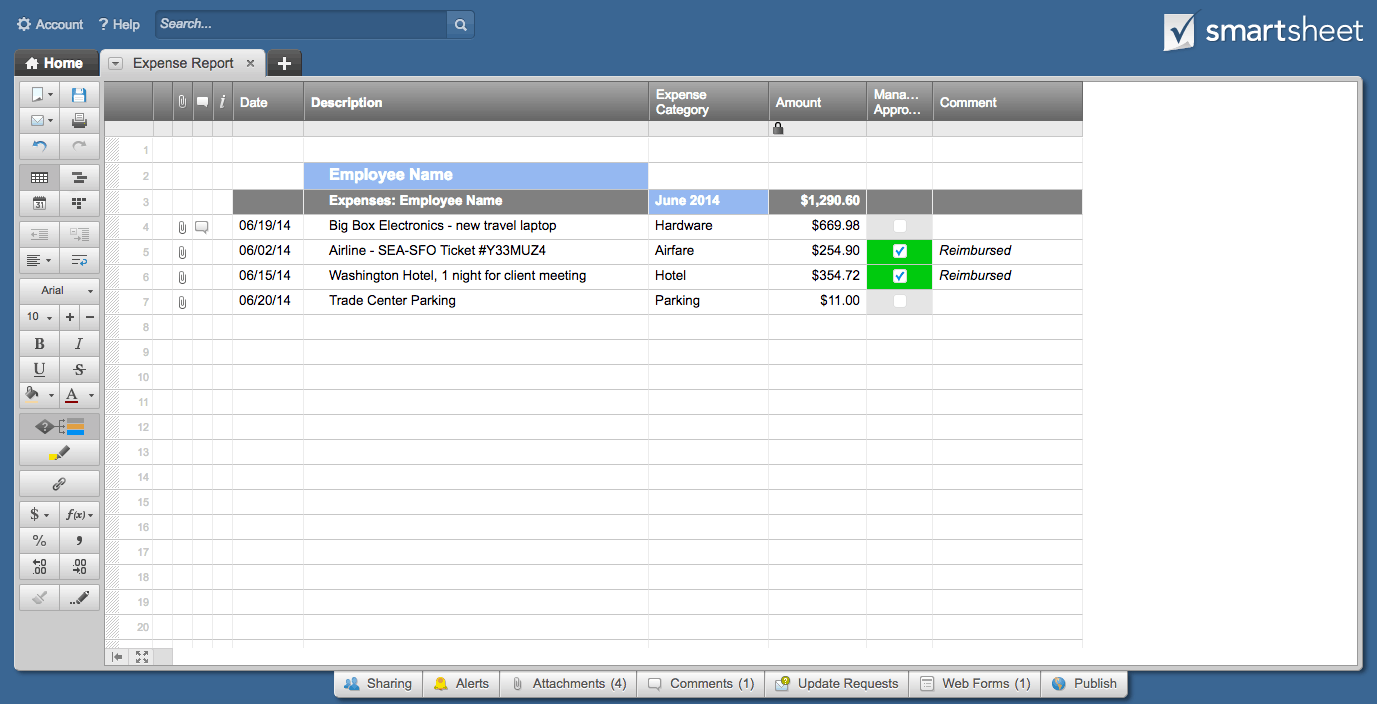Expand the currency format dropdown

coord(39,515)
